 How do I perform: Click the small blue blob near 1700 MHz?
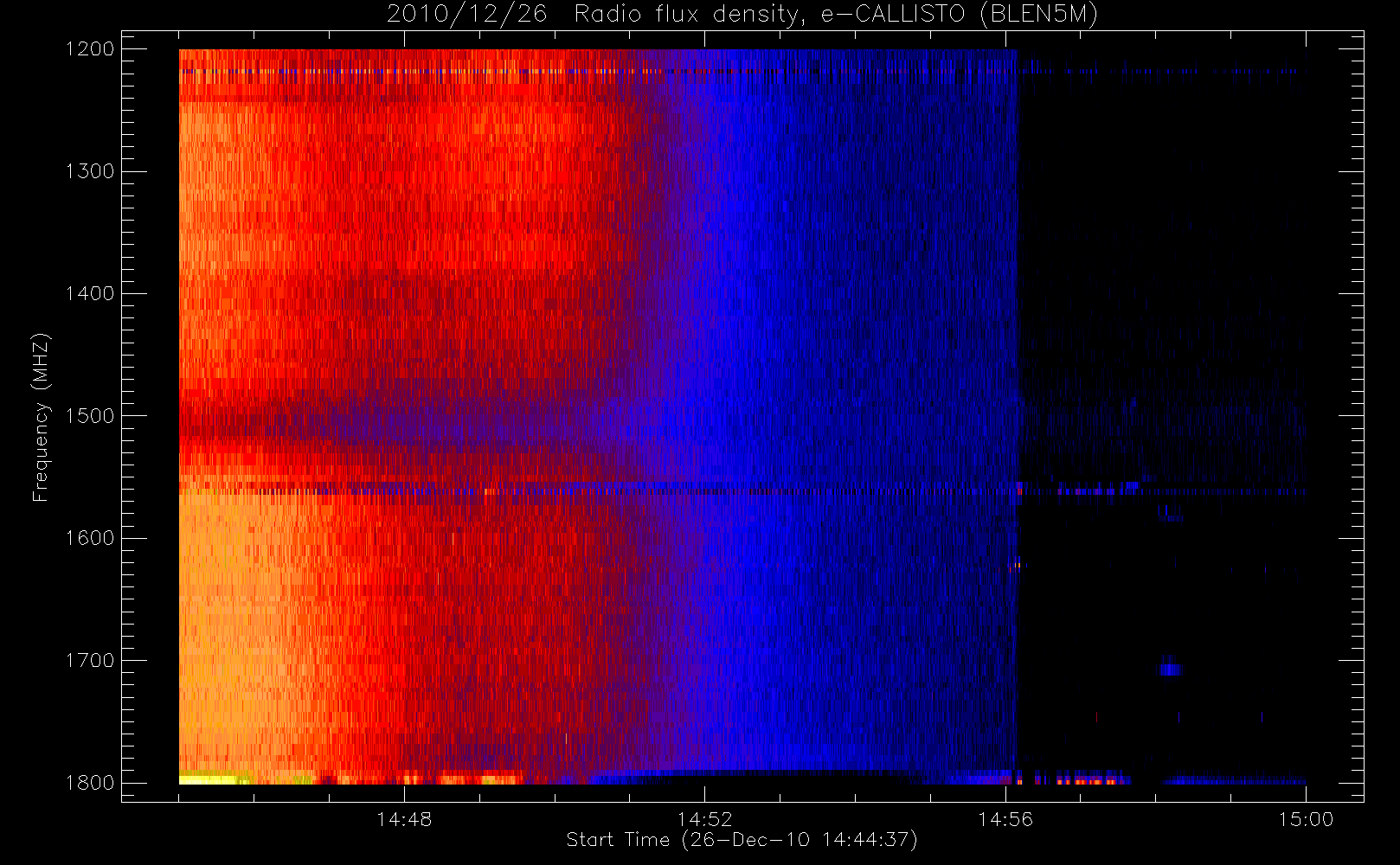coord(1171,670)
